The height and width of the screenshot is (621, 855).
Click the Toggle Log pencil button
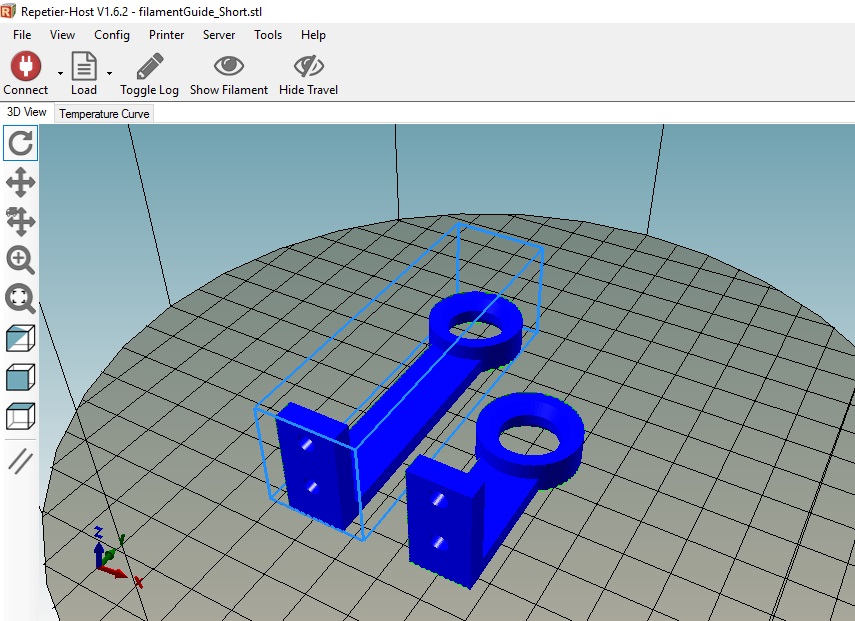[x=149, y=66]
